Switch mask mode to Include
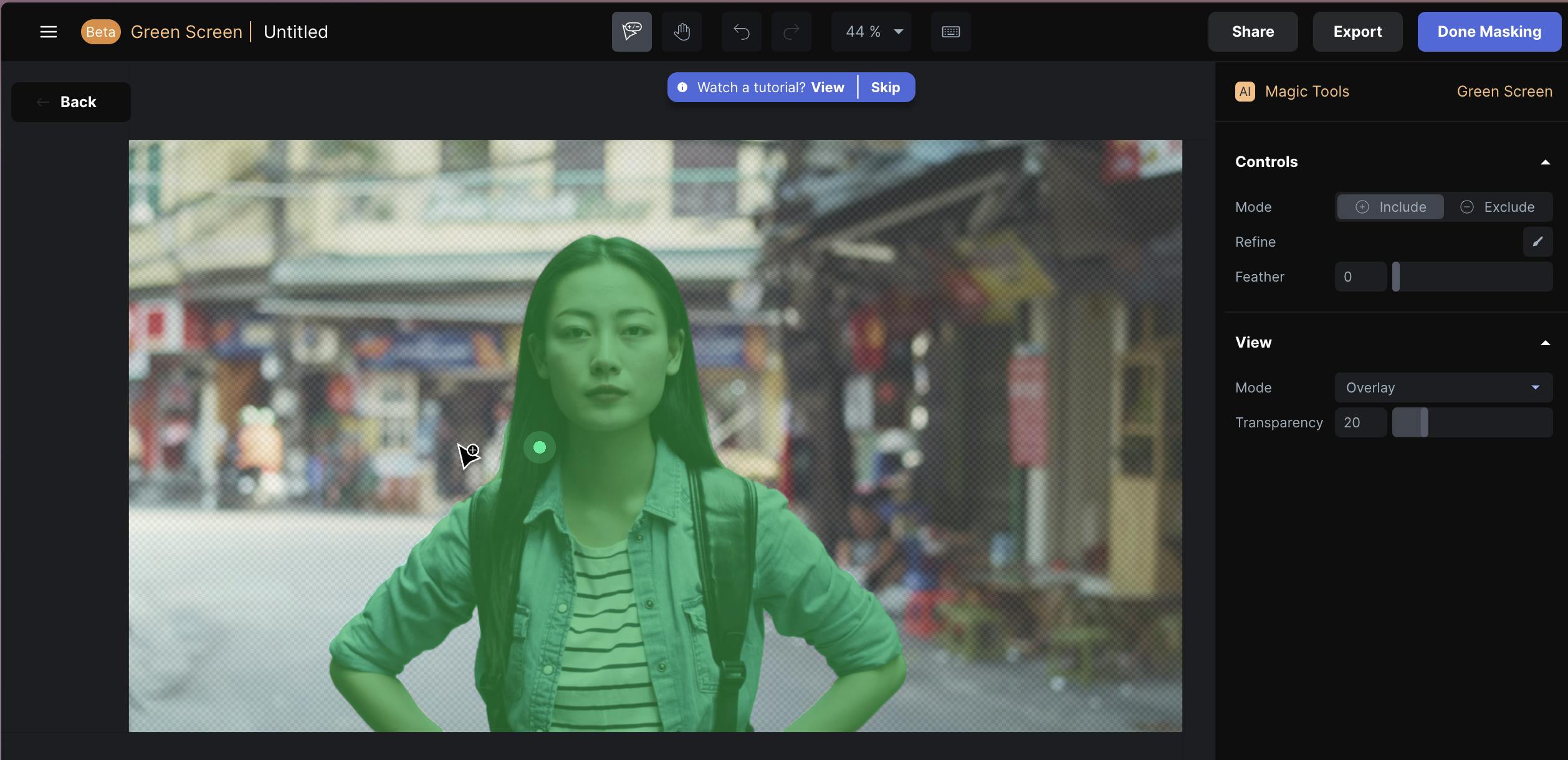 pyautogui.click(x=1390, y=207)
